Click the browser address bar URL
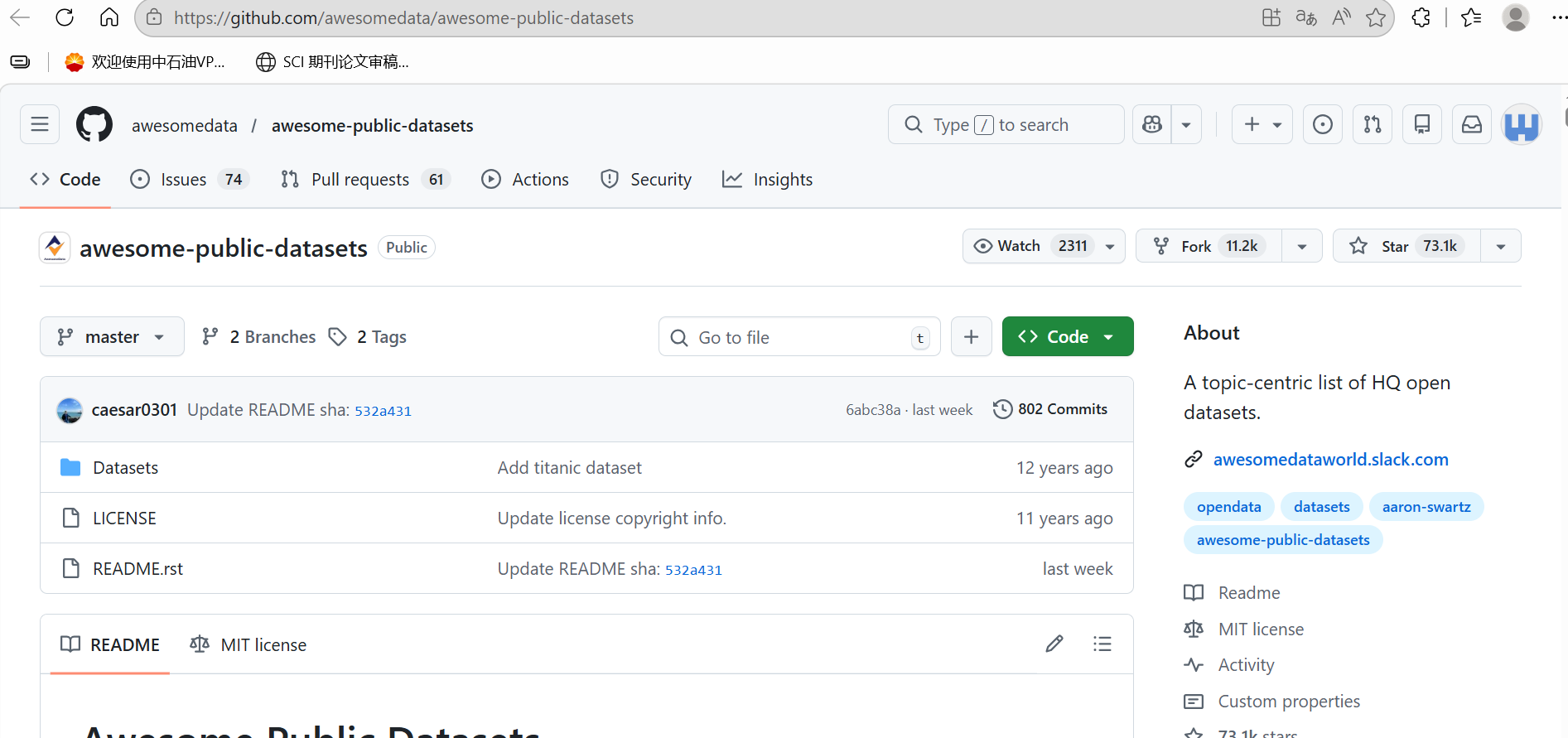Screen dimensions: 1568x738 [x=403, y=18]
